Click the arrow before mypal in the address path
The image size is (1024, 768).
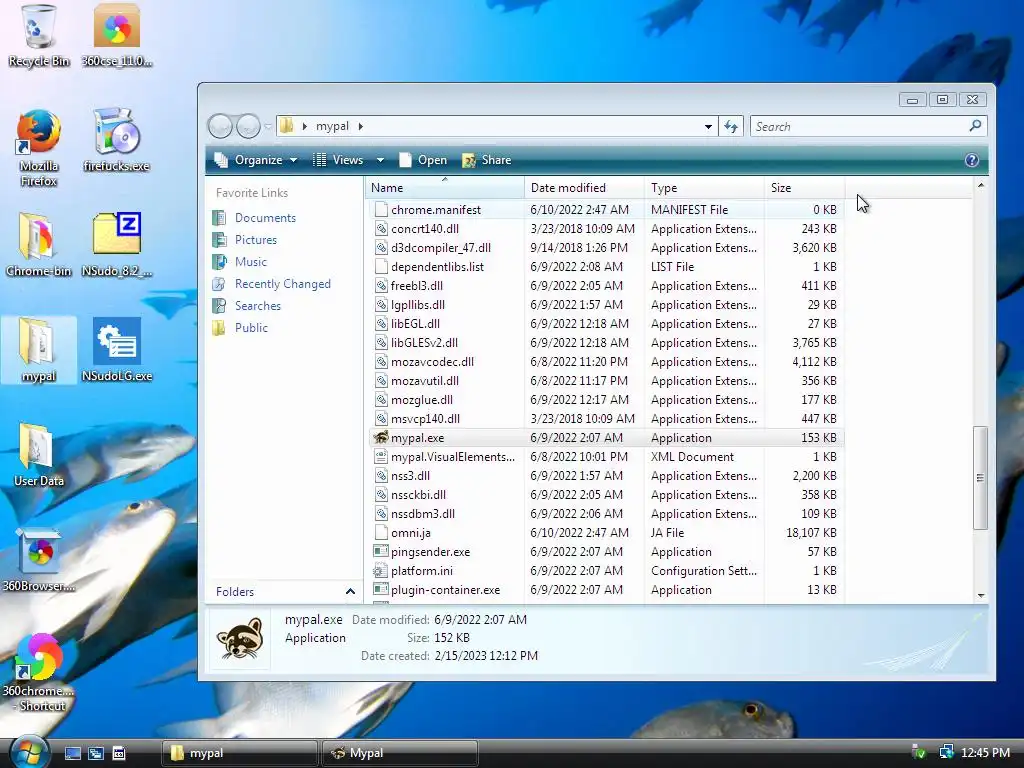(304, 126)
